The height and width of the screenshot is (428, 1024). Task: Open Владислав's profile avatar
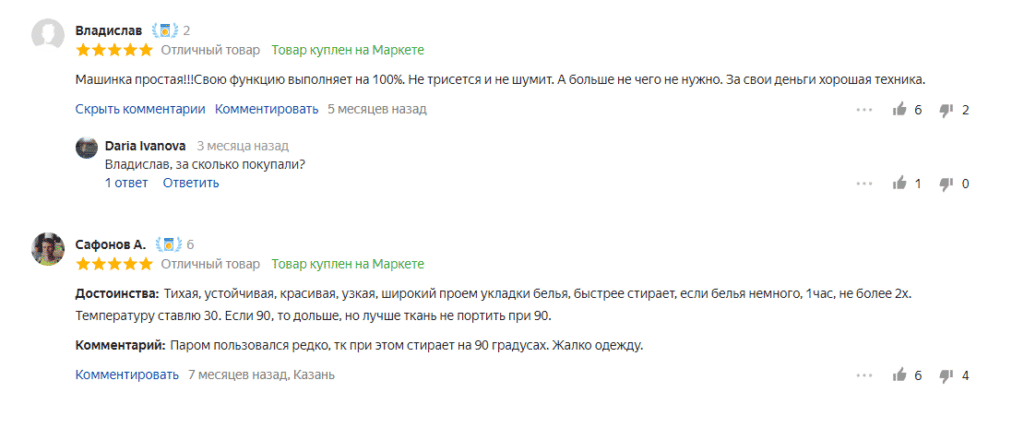point(48,37)
